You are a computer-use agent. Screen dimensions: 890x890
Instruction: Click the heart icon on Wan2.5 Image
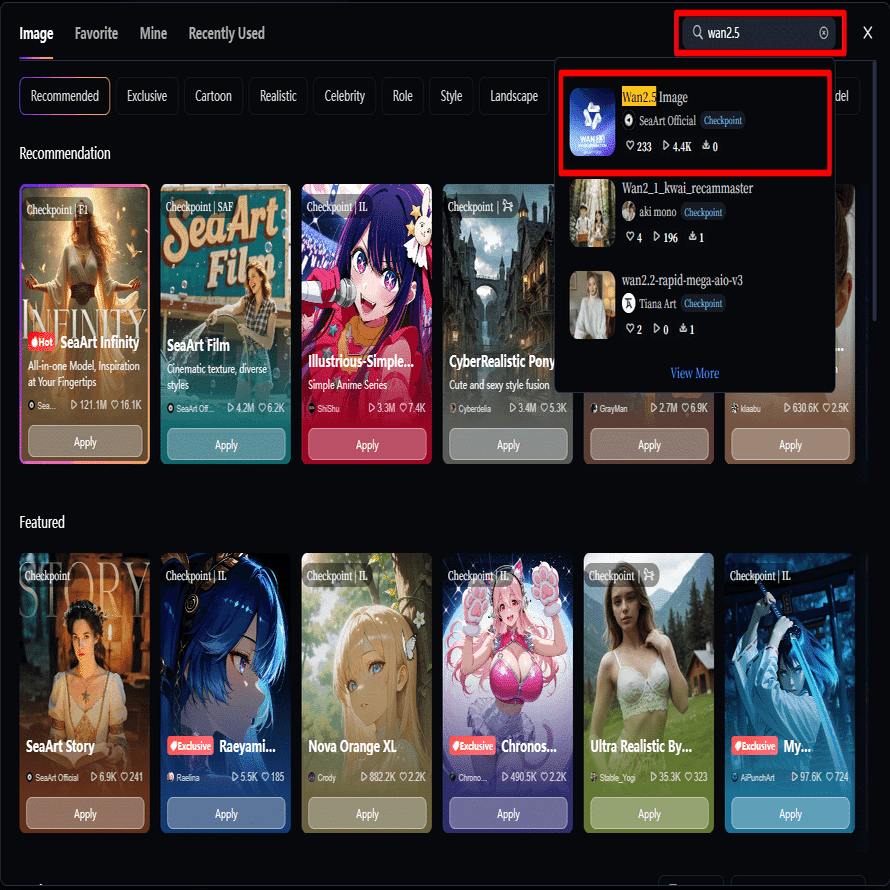pos(629,146)
